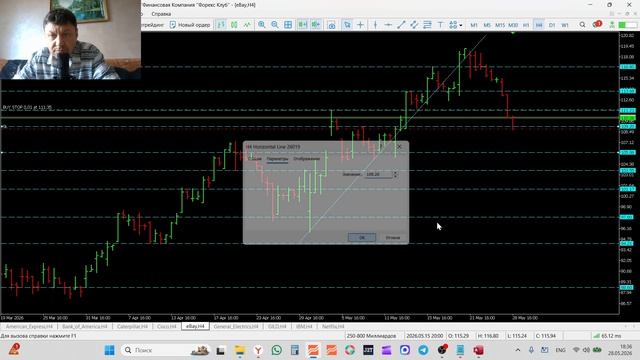
Task: Switch chart to bar chart mode
Action: pos(221,25)
